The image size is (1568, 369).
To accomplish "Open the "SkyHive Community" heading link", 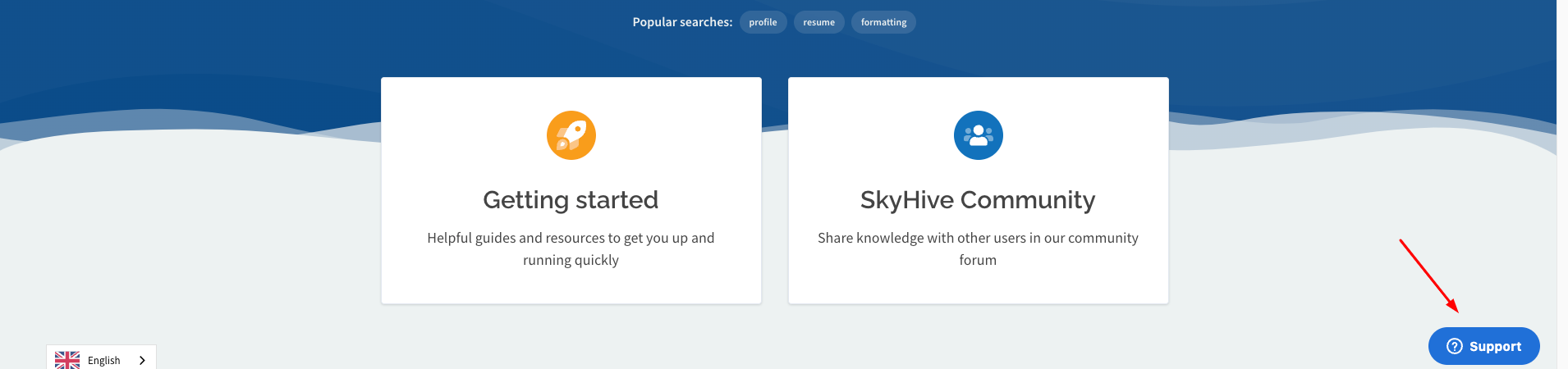I will 978,200.
